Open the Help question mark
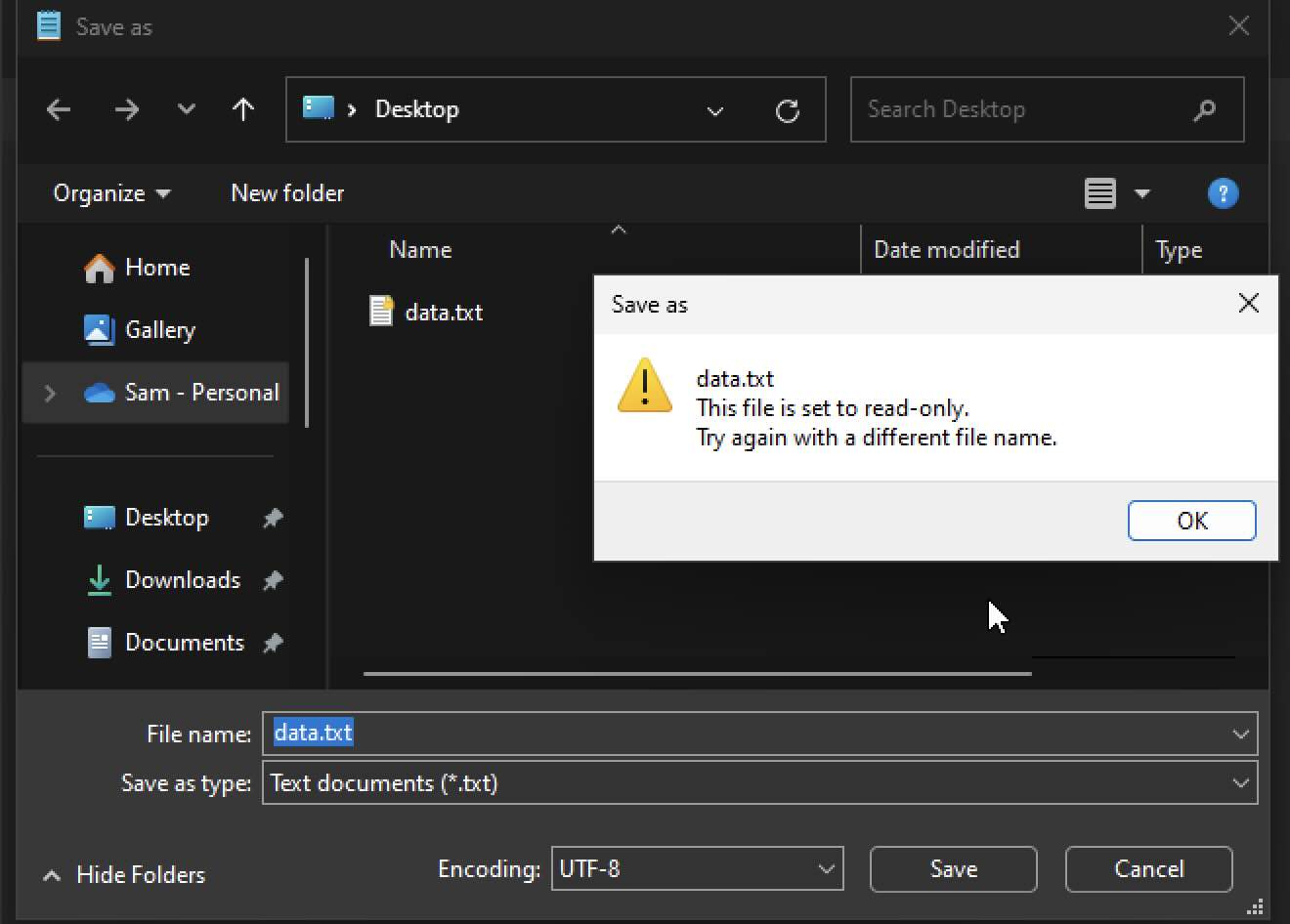This screenshot has height=924, width=1290. point(1223,192)
